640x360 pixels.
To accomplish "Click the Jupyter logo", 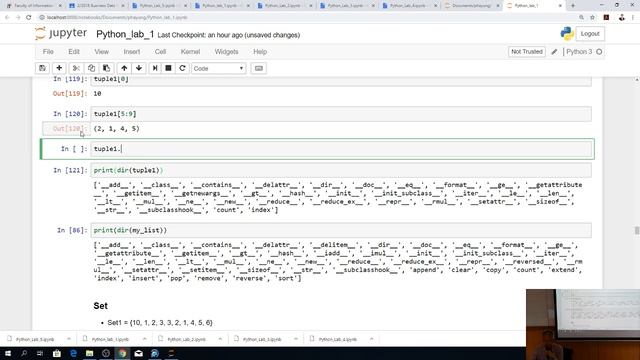I will click(x=61, y=33).
